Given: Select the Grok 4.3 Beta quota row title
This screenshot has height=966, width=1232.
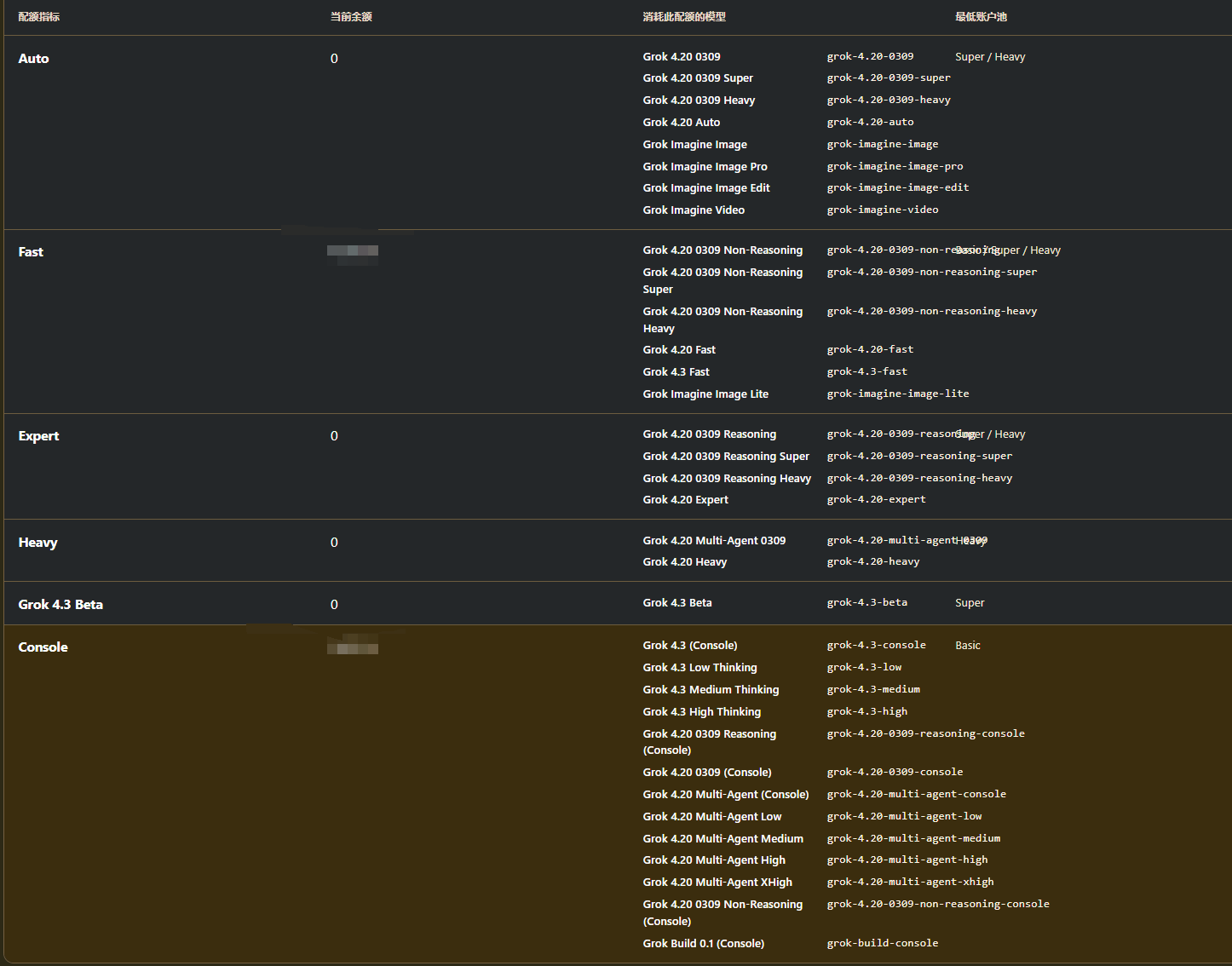Looking at the screenshot, I should [x=60, y=605].
